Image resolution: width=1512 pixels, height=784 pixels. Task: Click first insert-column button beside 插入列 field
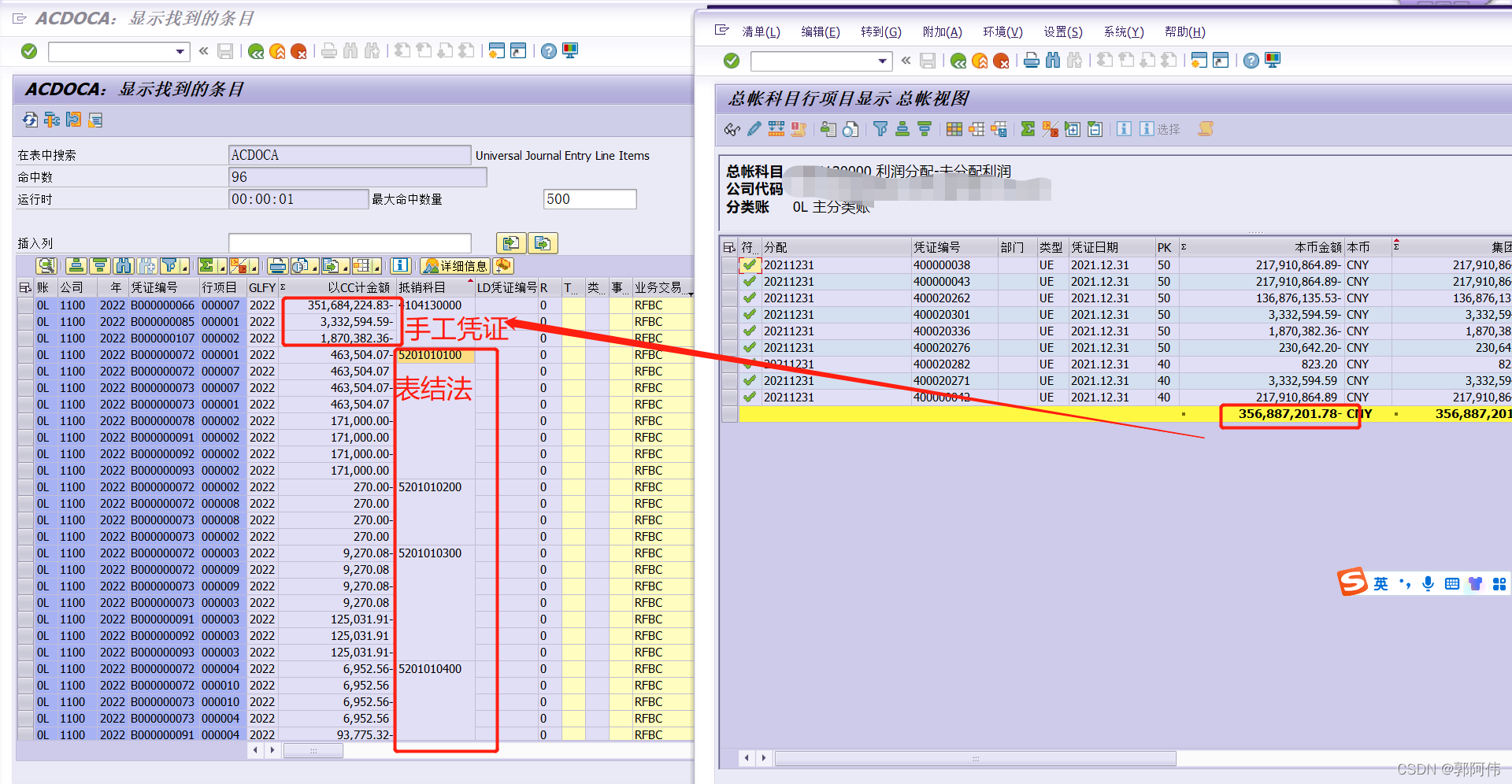tap(511, 243)
